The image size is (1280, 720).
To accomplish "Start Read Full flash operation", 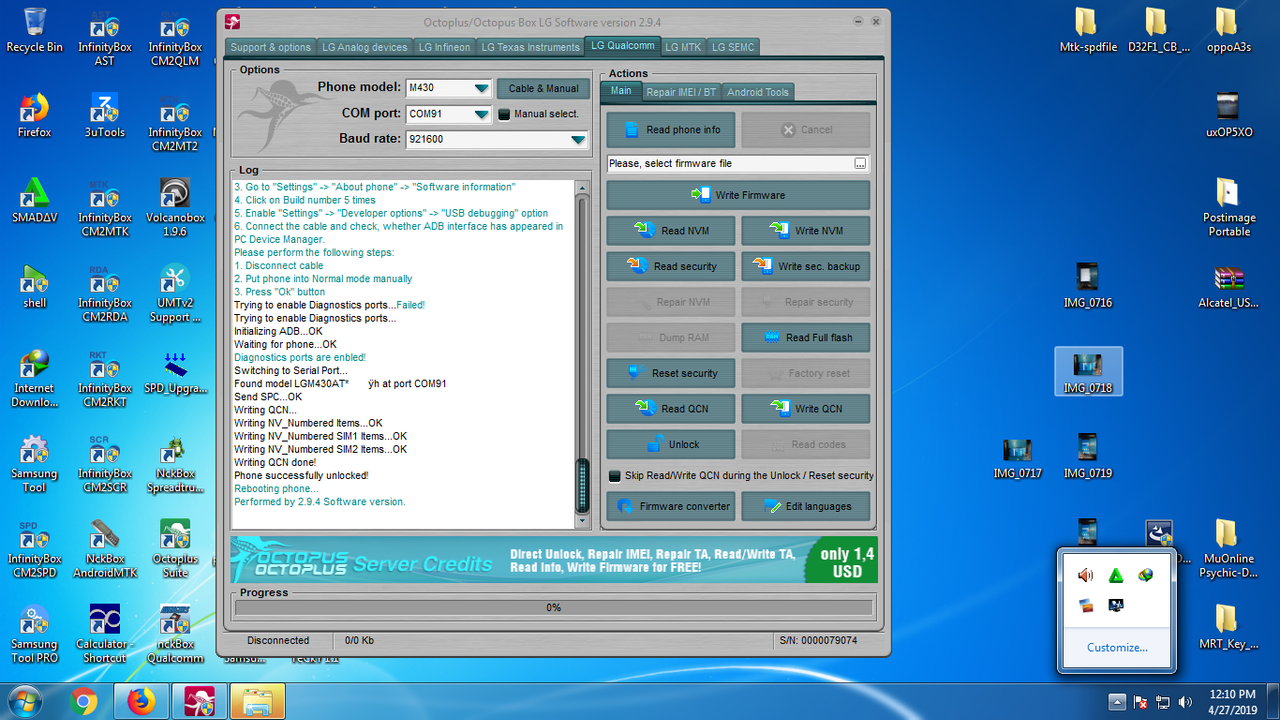I will click(x=805, y=338).
